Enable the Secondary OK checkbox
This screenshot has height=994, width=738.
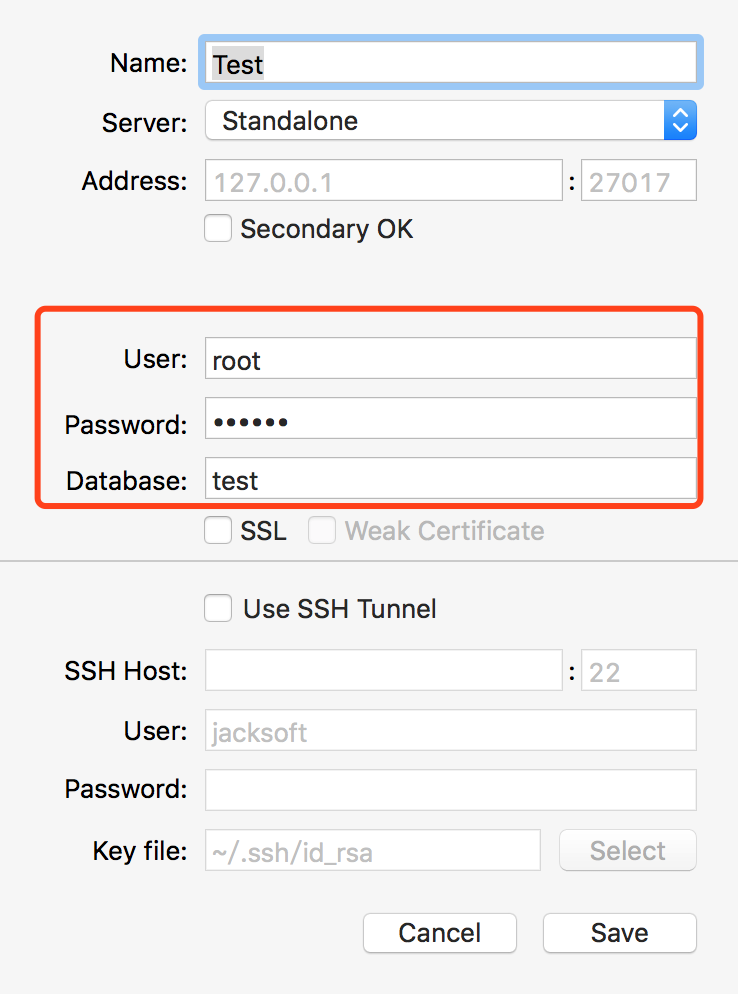click(x=218, y=229)
